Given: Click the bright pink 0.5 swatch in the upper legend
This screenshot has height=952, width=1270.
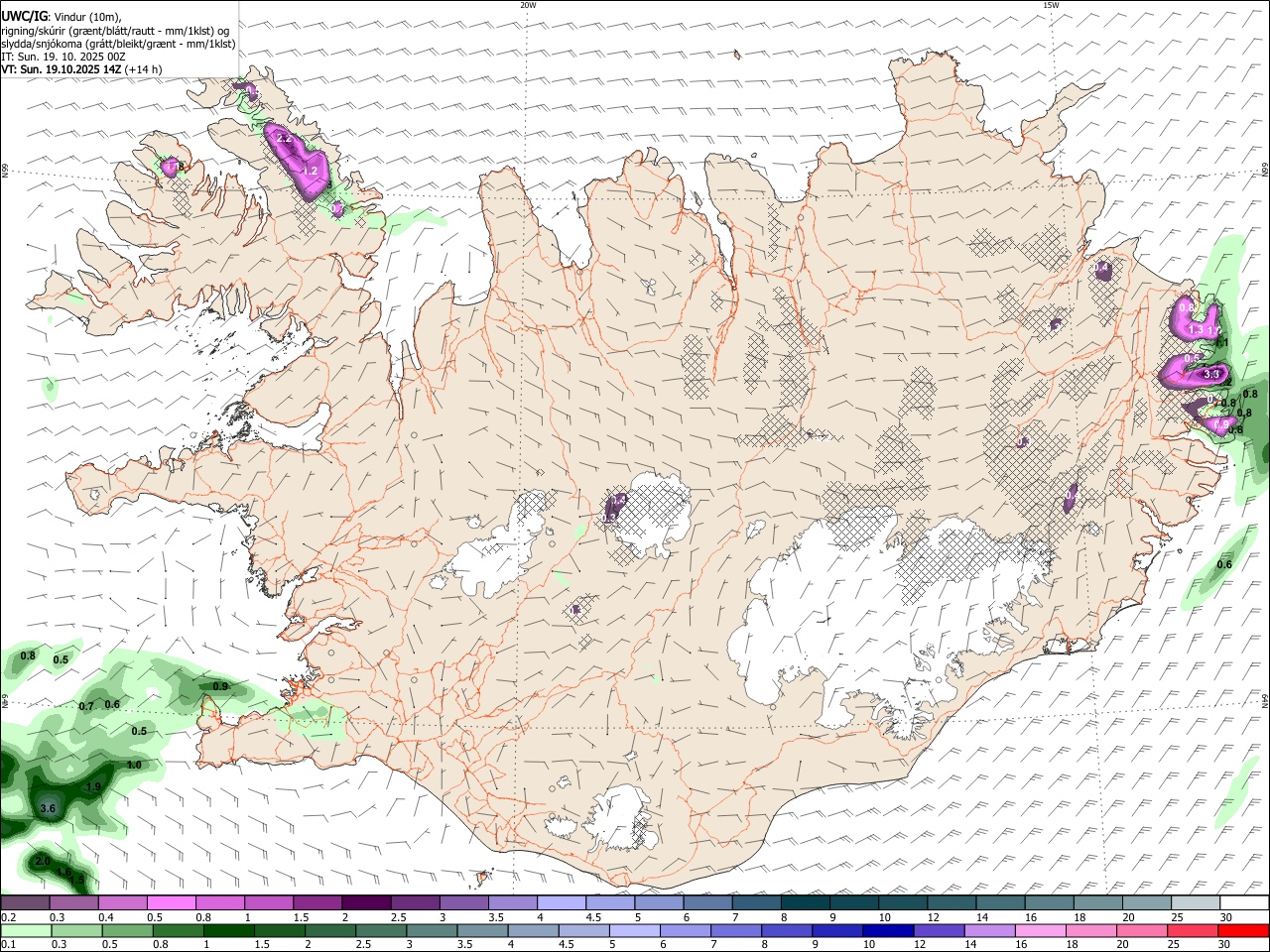Looking at the screenshot, I should click(172, 903).
